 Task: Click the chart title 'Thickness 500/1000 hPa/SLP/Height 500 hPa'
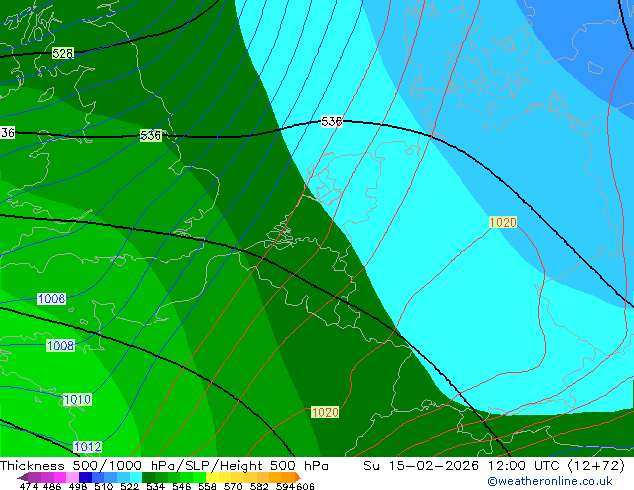[164, 466]
